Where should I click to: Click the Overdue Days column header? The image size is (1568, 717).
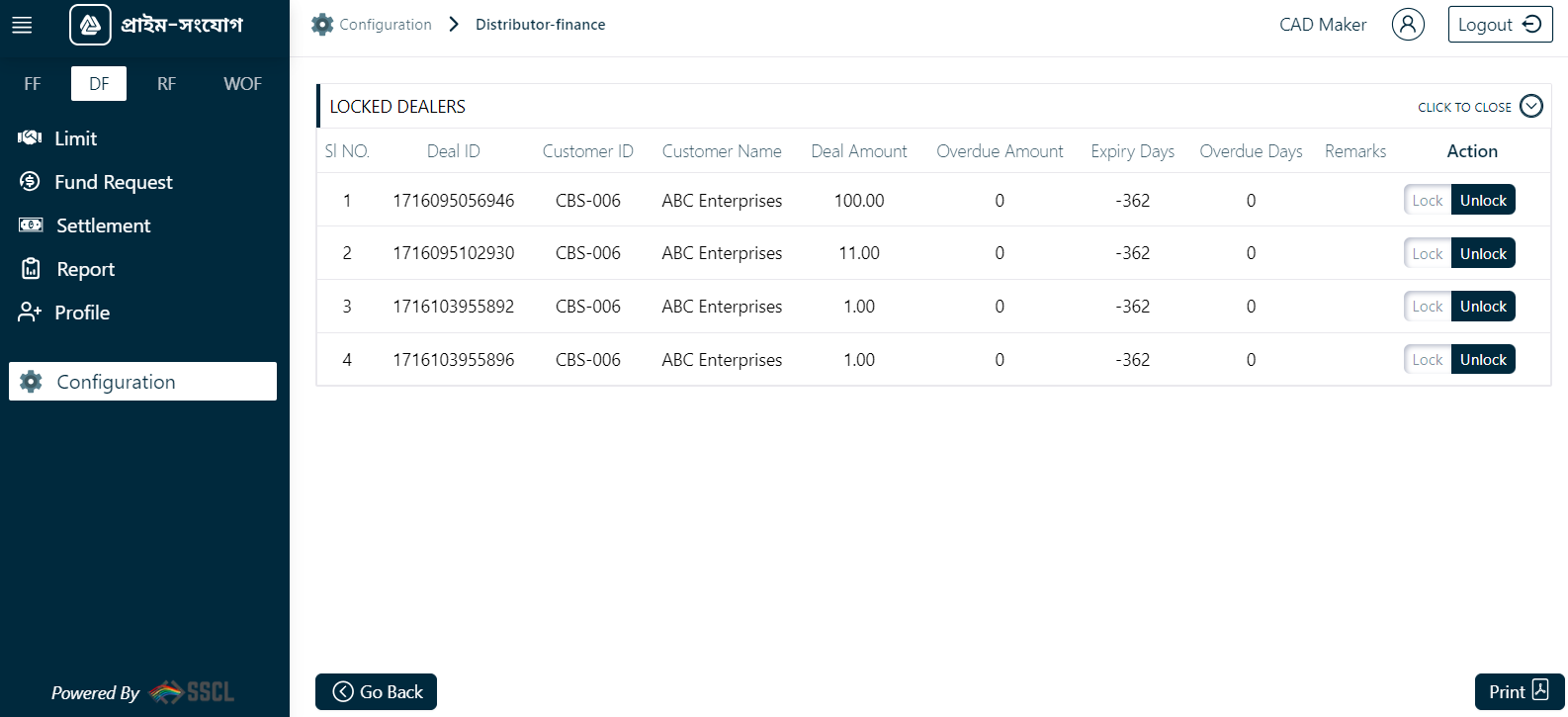click(1251, 151)
